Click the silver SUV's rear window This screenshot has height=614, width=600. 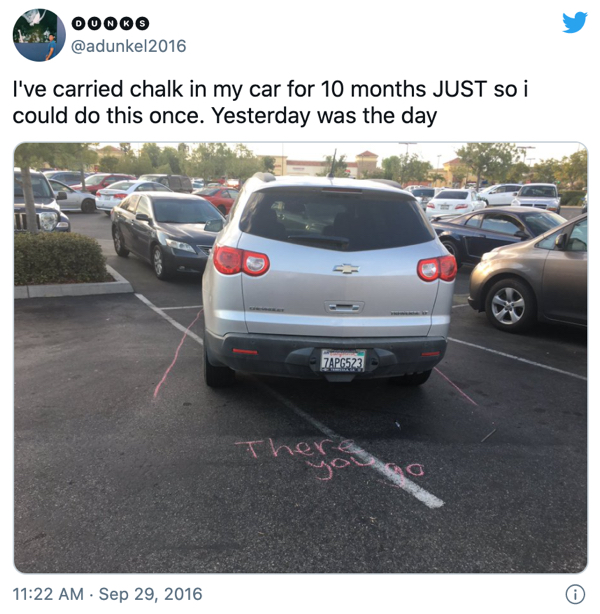pos(336,219)
